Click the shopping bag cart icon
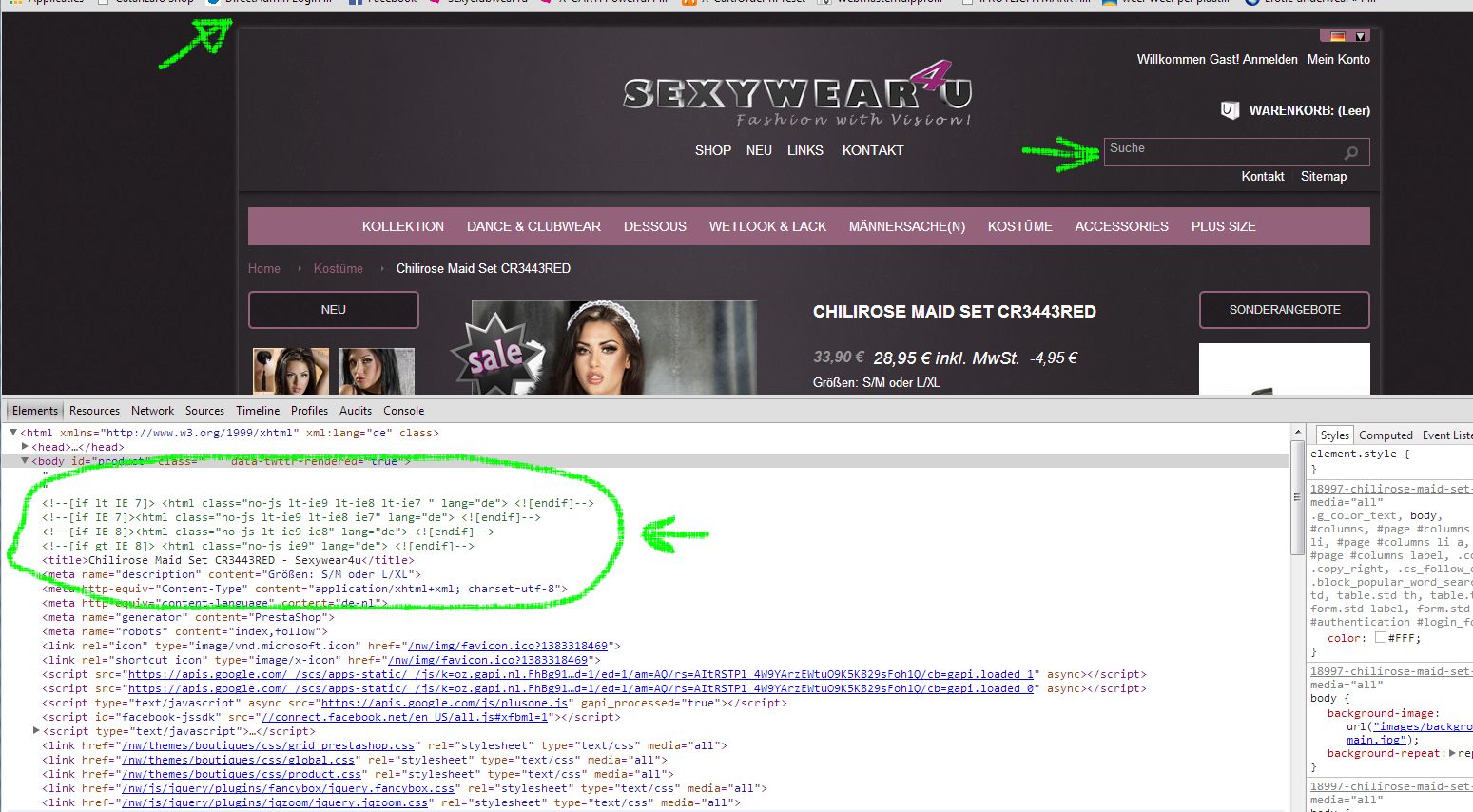This screenshot has width=1473, height=812. [x=1230, y=110]
